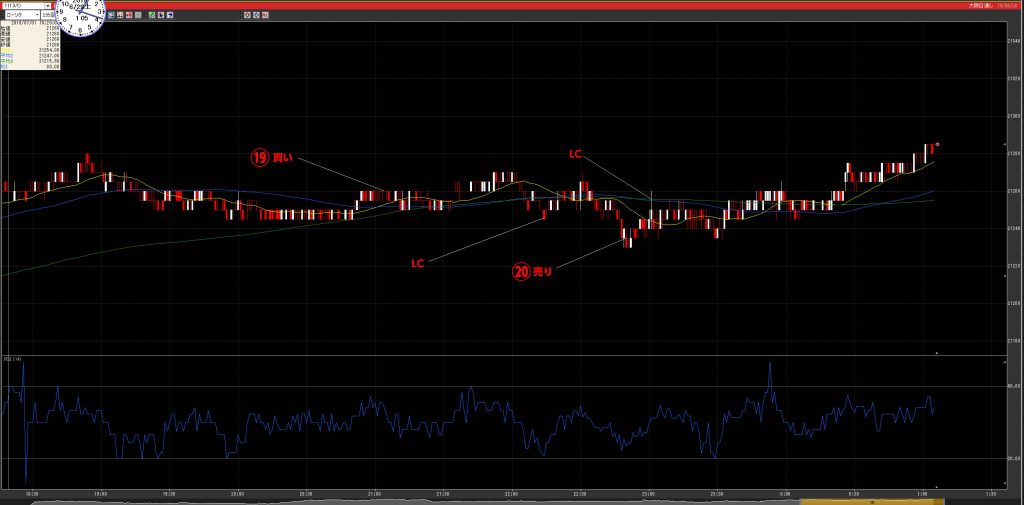Click the latest candle's red price marker
The image size is (1024, 505).
(937, 144)
